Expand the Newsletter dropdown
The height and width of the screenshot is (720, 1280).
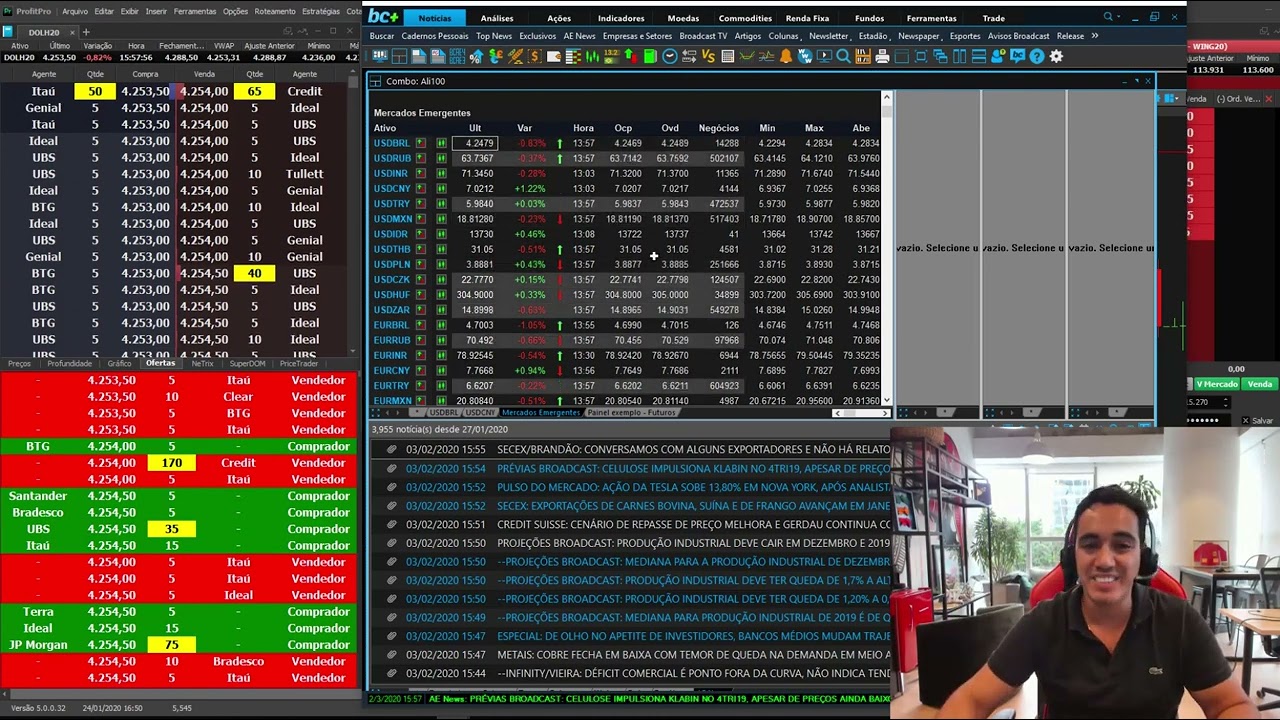pos(829,36)
